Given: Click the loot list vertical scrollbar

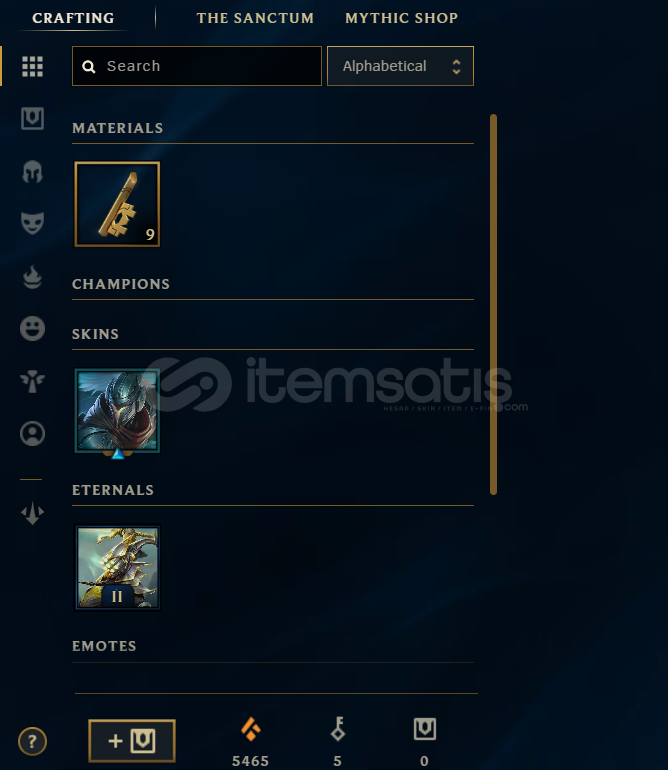Looking at the screenshot, I should [493, 304].
